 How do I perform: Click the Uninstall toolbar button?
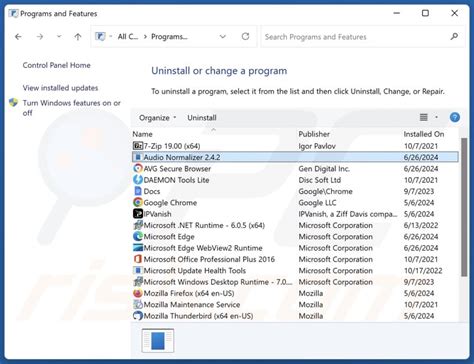pyautogui.click(x=202, y=118)
